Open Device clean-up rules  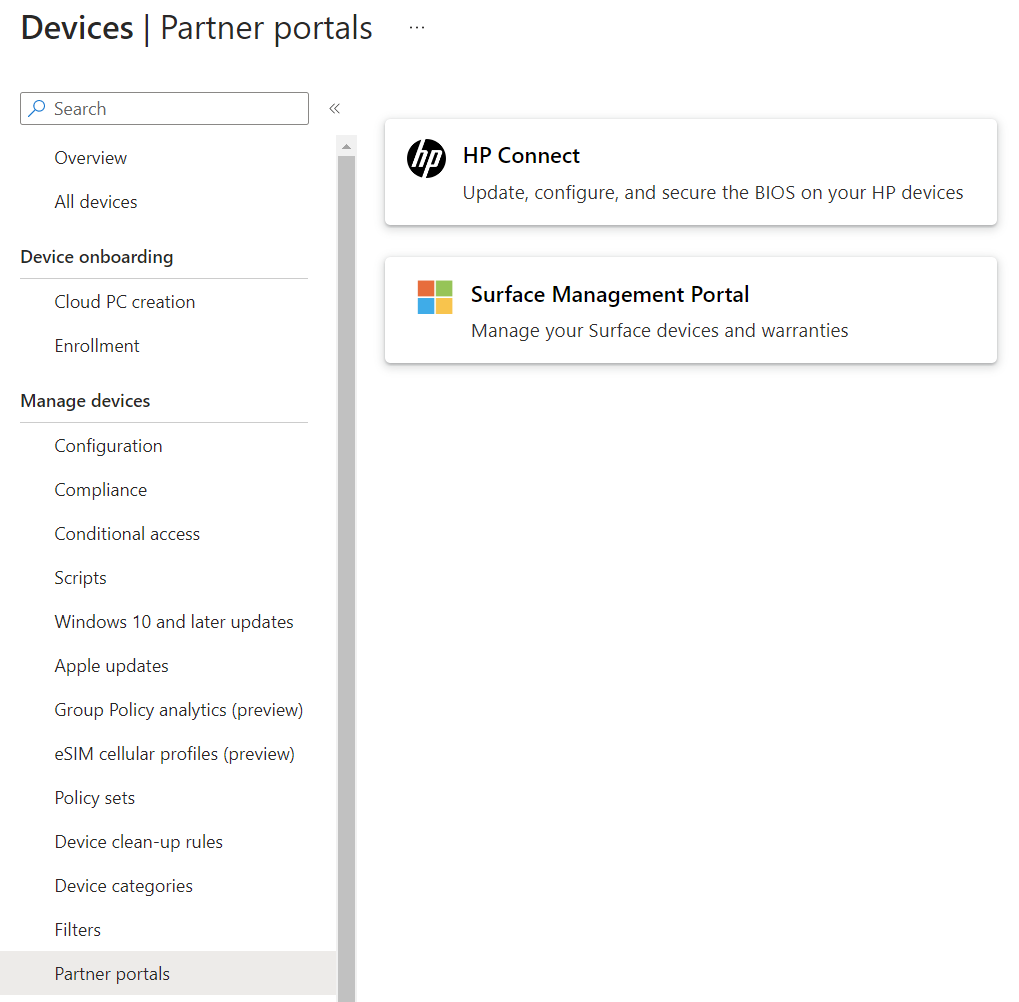point(138,842)
